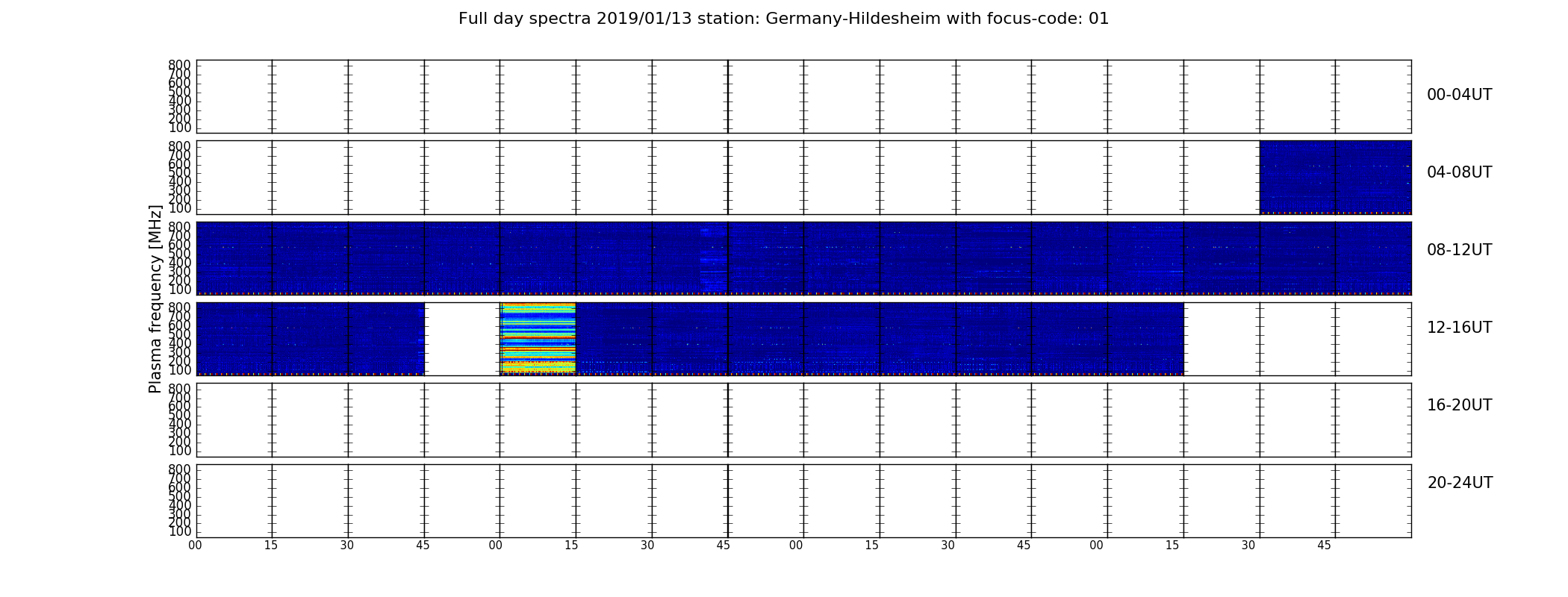Select the '12-16UT' row label
This screenshot has height=597, width=1568.
[x=1459, y=328]
